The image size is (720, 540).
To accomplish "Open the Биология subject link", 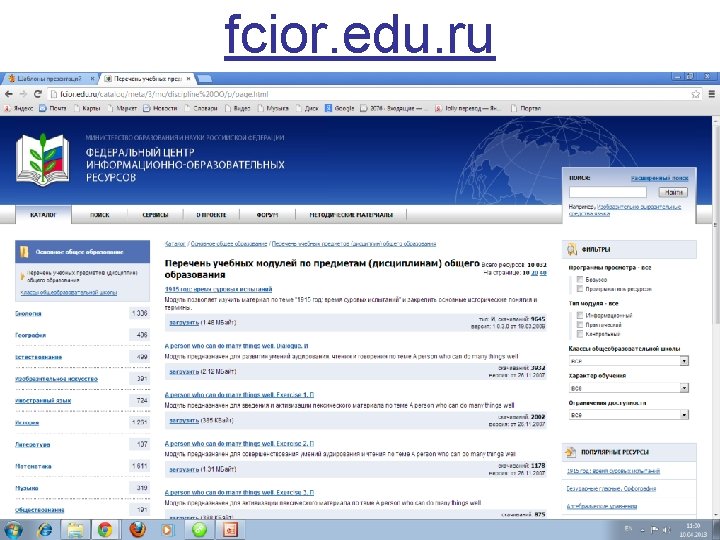I will pyautogui.click(x=28, y=314).
